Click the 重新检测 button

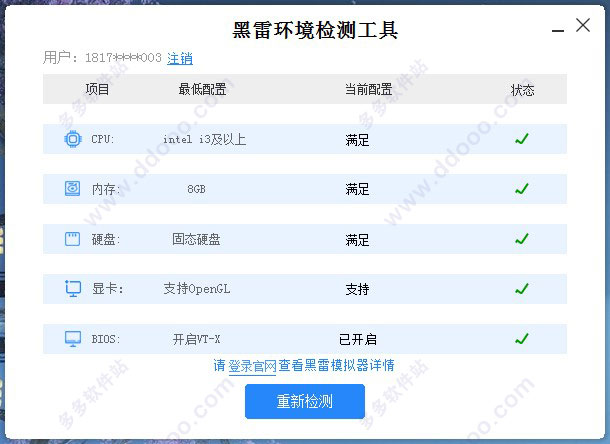tap(305, 401)
